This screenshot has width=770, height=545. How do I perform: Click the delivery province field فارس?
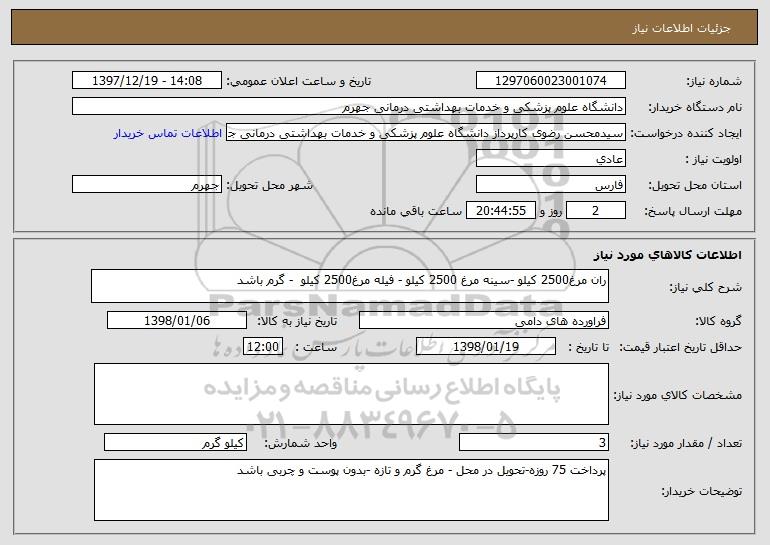tap(550, 185)
